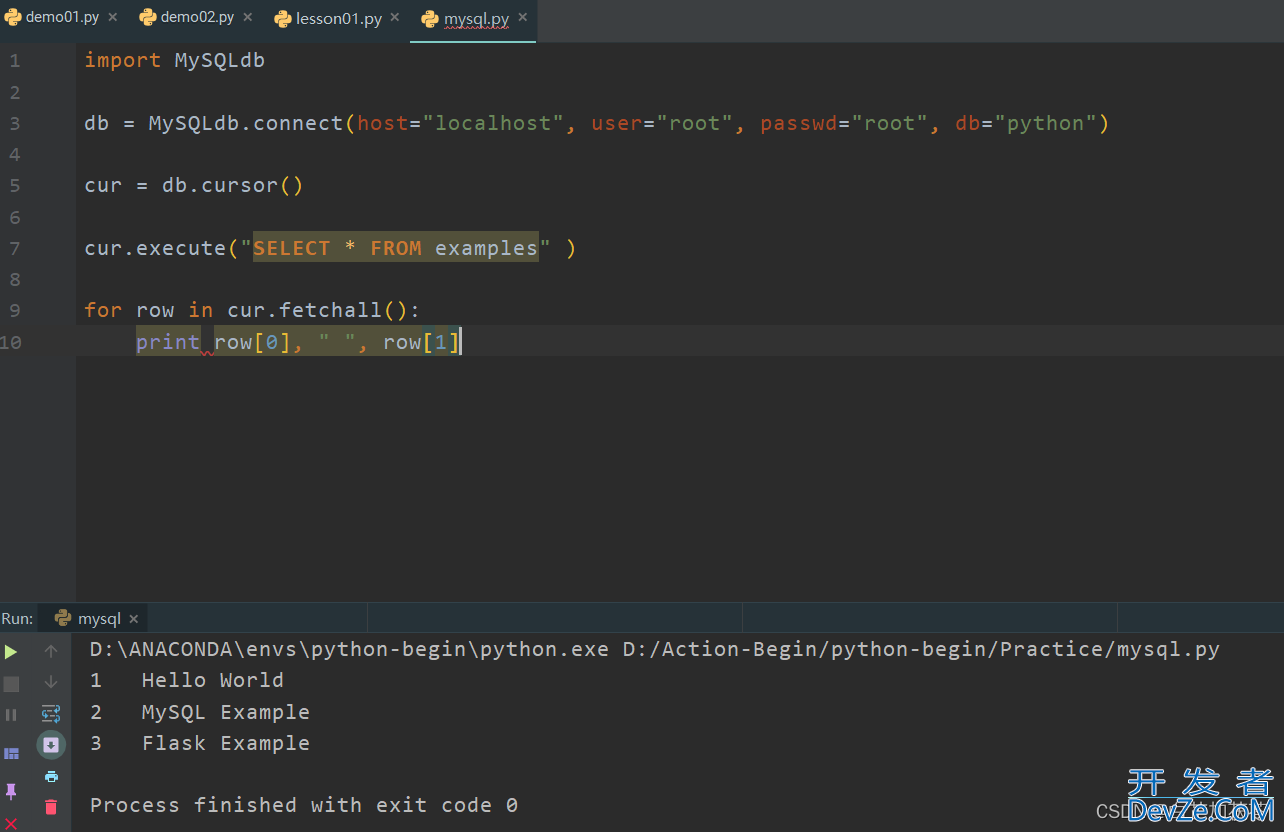Toggle Soft-Wrap in the Run console
Image resolution: width=1284 pixels, height=832 pixels.
[x=51, y=714]
